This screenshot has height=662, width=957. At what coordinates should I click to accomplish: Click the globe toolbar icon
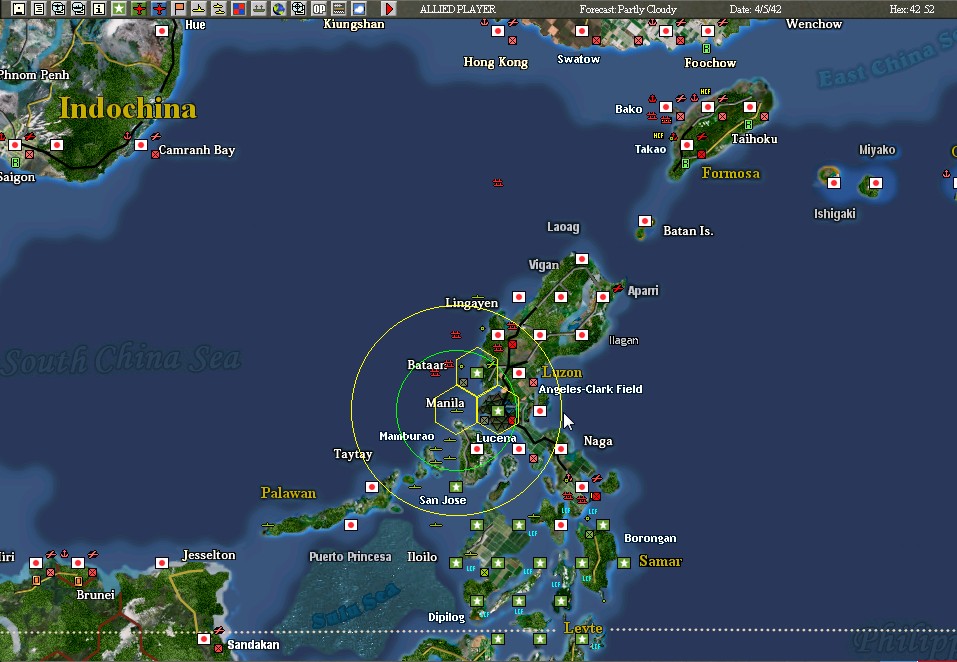coord(279,9)
